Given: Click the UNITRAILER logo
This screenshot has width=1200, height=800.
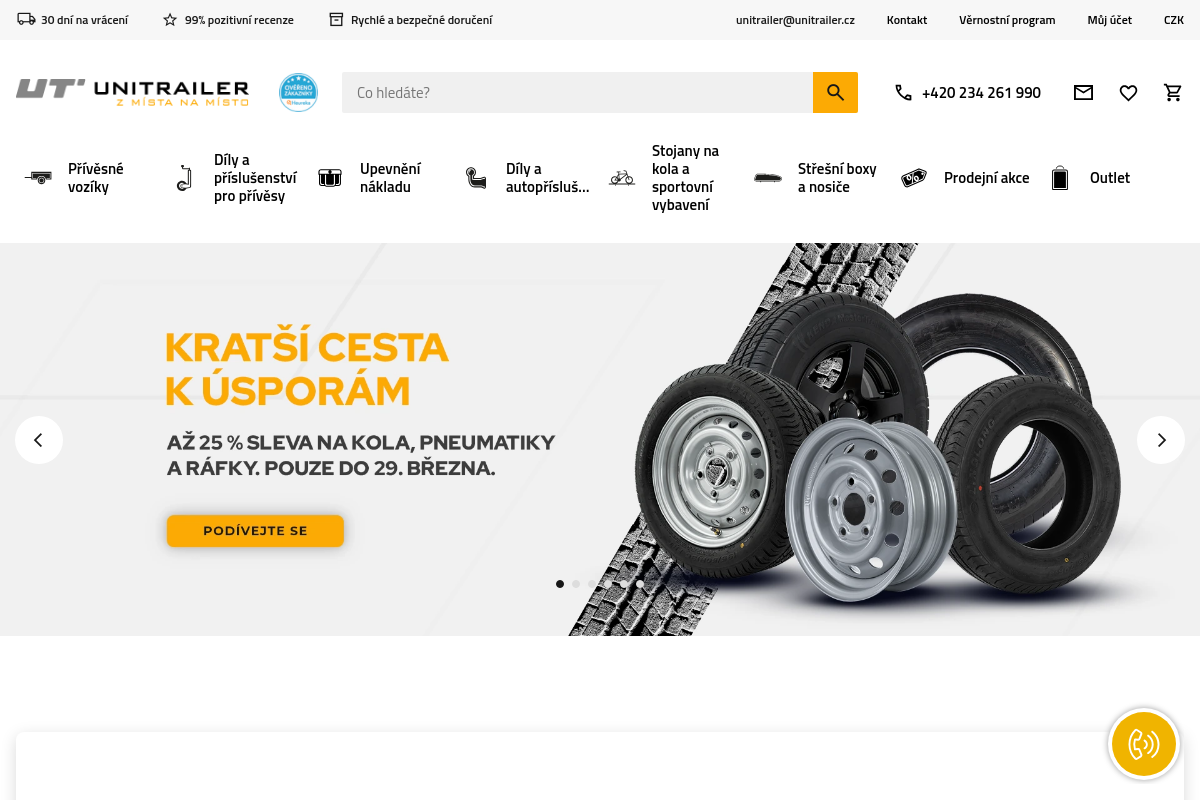Looking at the screenshot, I should pos(132,92).
